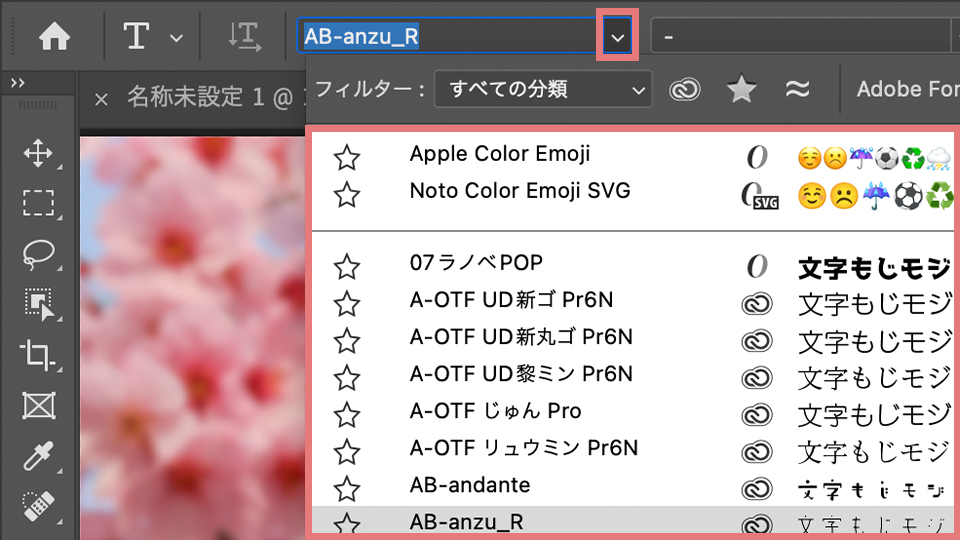Select the Crop tool

pos(38,354)
